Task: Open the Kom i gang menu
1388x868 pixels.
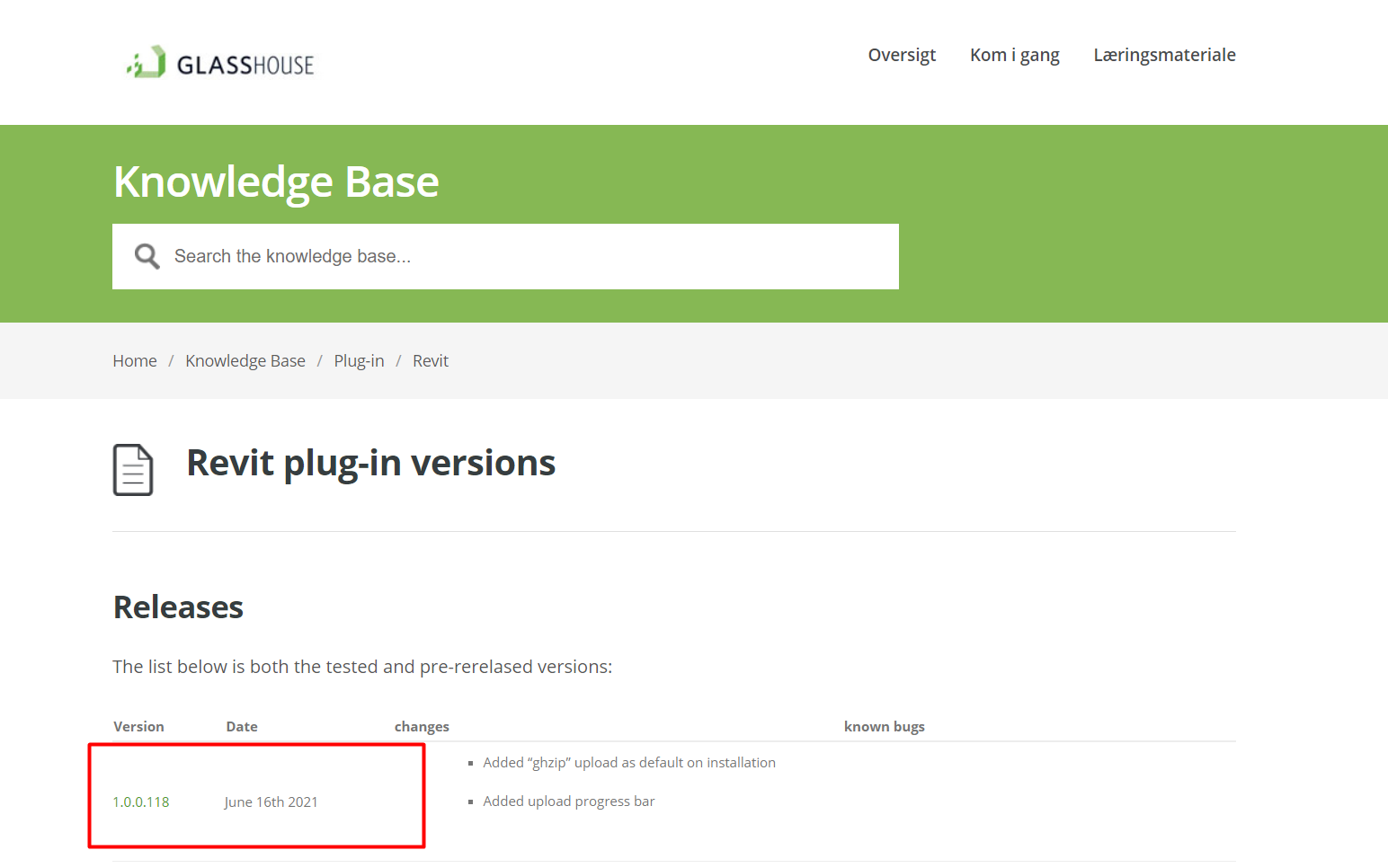Action: click(x=1014, y=55)
